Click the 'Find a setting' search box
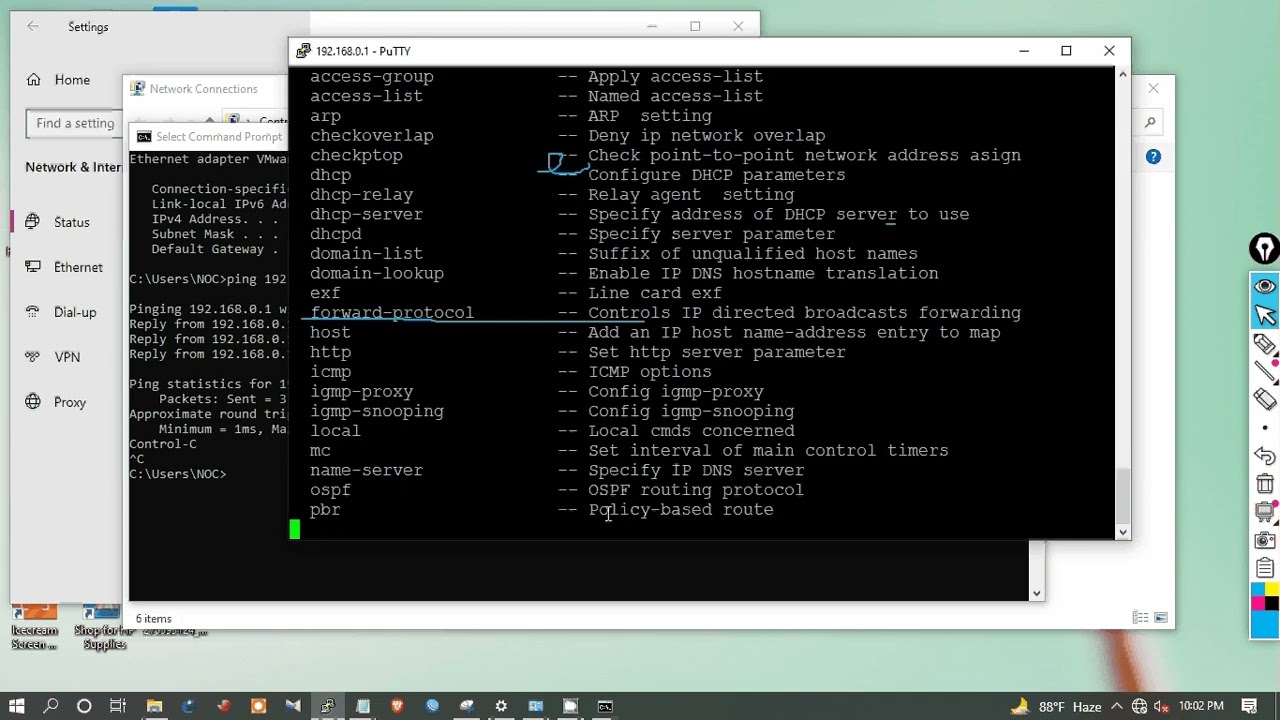 pyautogui.click(x=75, y=123)
